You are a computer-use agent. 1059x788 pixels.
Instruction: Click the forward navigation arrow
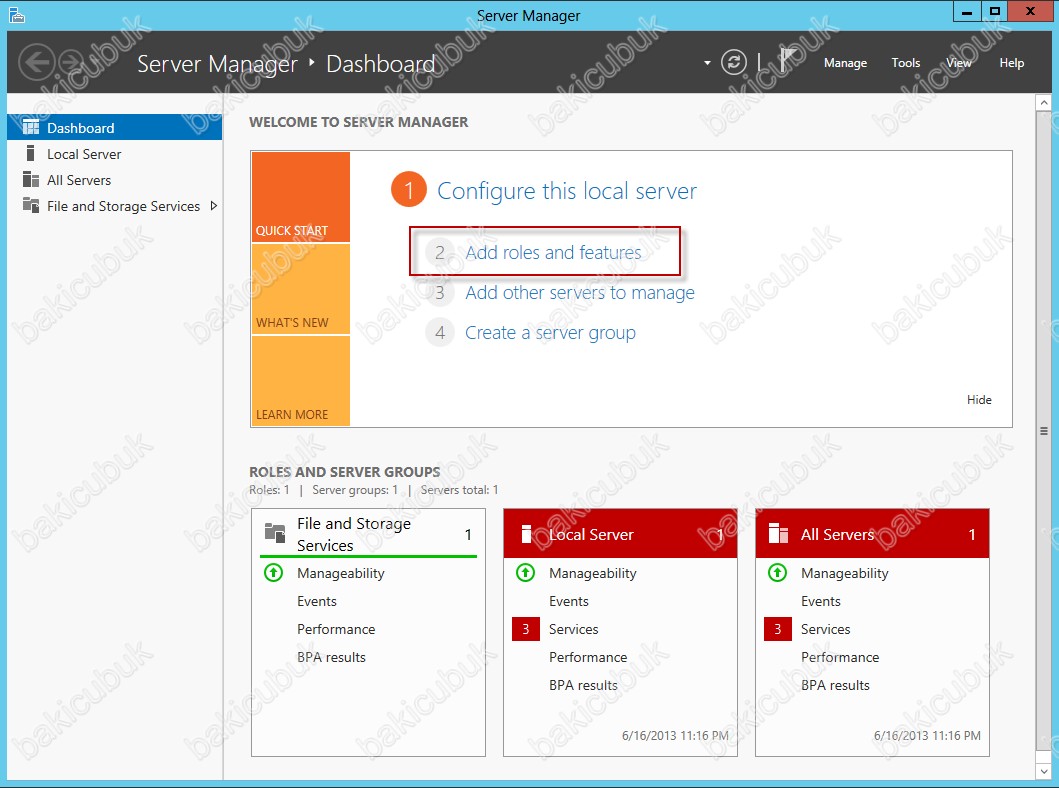pos(70,62)
